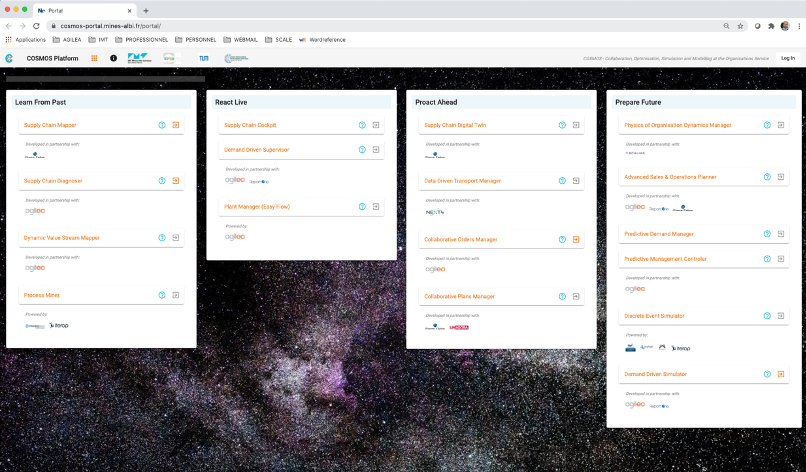The height and width of the screenshot is (472, 806).
Task: Launch Dynamic Value Stream Mapper via launch icon
Action: (x=176, y=238)
